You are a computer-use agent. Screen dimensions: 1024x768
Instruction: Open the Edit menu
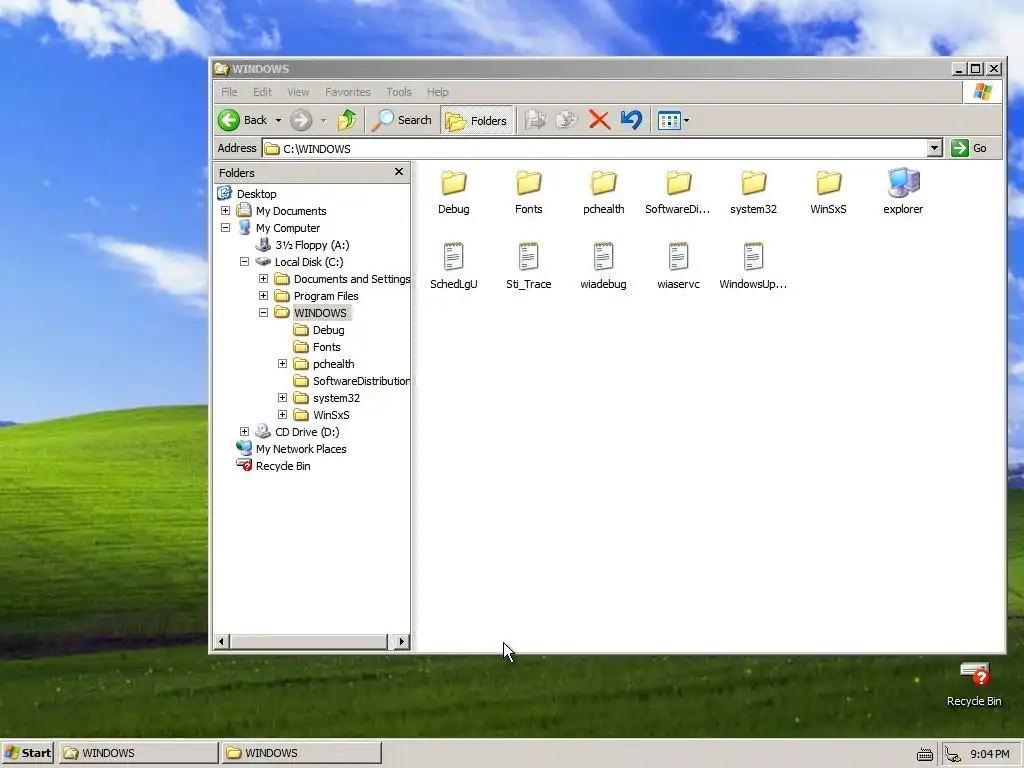pos(263,92)
